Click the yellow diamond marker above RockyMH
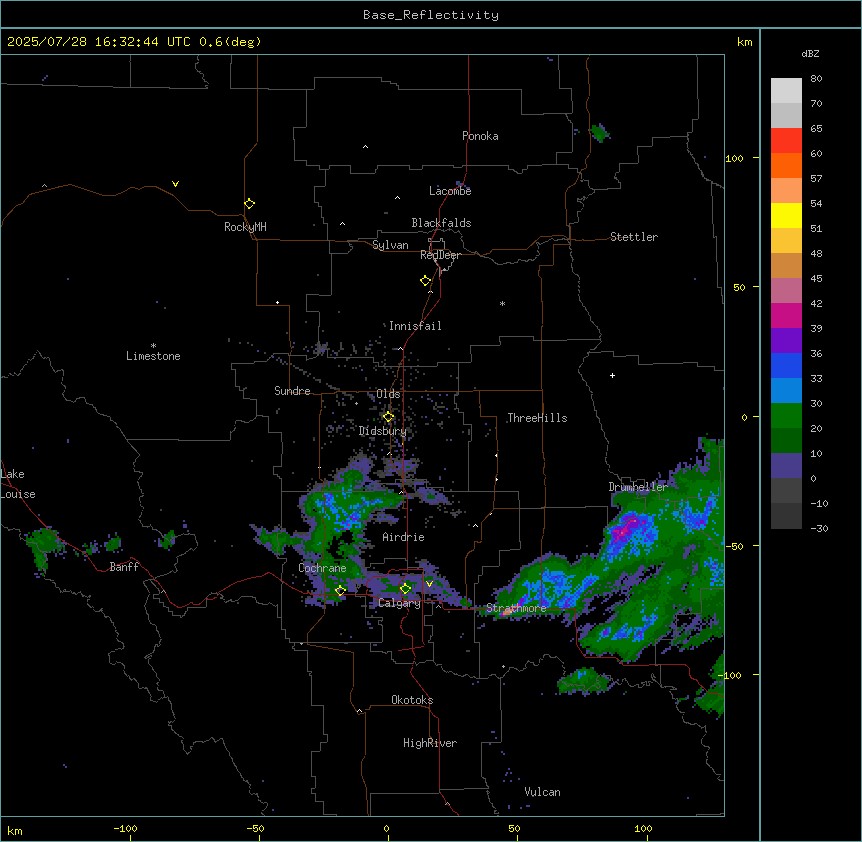862x842 pixels. pyautogui.click(x=249, y=204)
